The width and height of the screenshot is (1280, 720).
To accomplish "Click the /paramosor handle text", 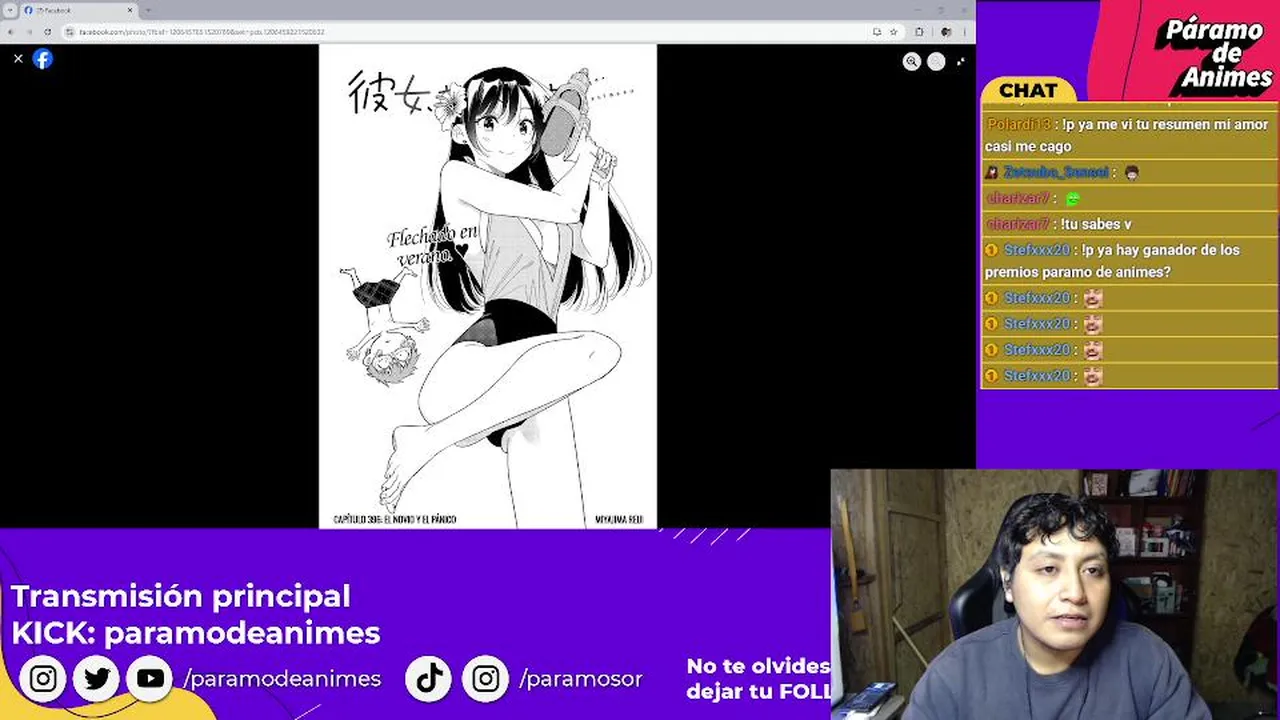I will click(x=581, y=679).
